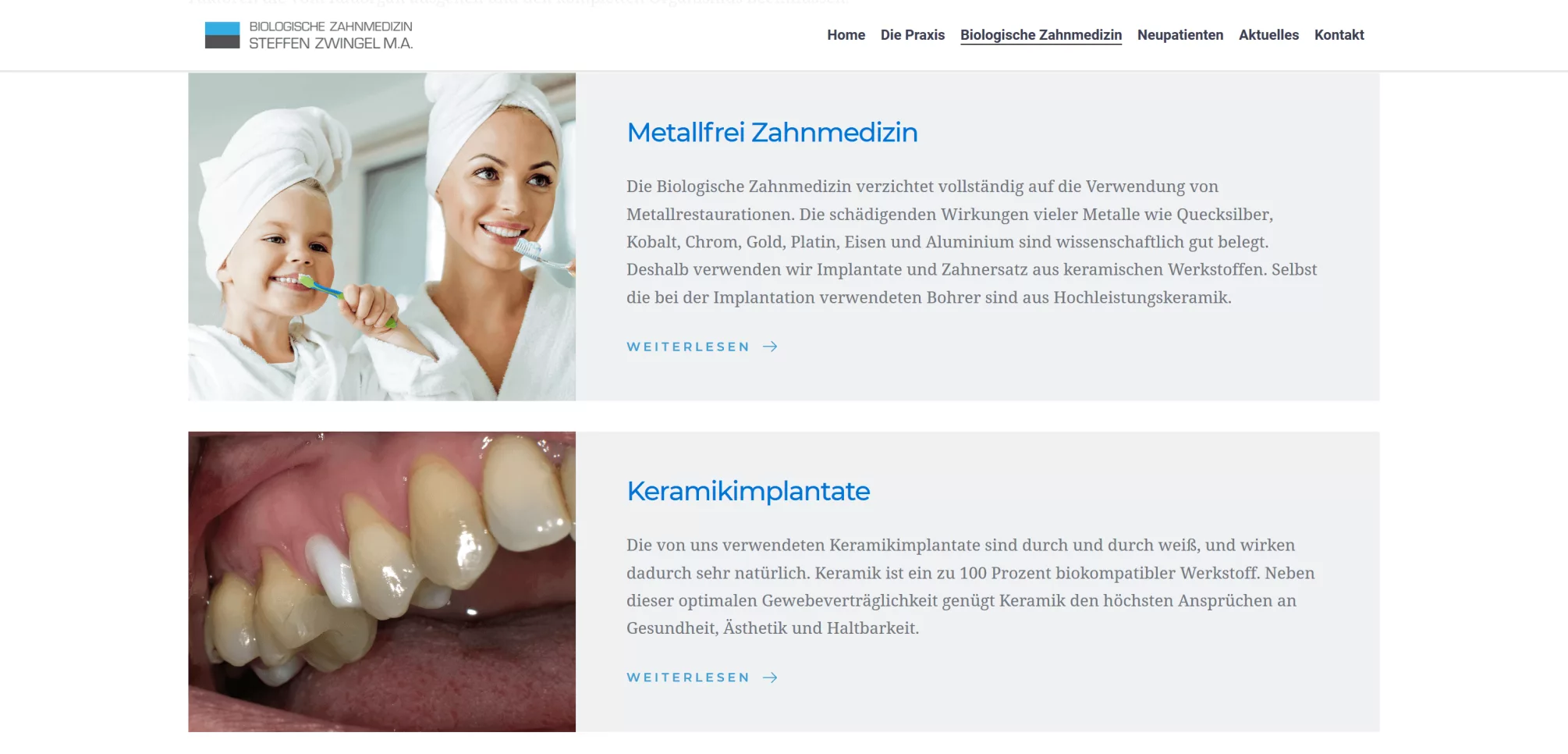Image resolution: width=1568 pixels, height=754 pixels.
Task: Click the Keramikimplantate description paragraph
Action: pyautogui.click(x=970, y=586)
